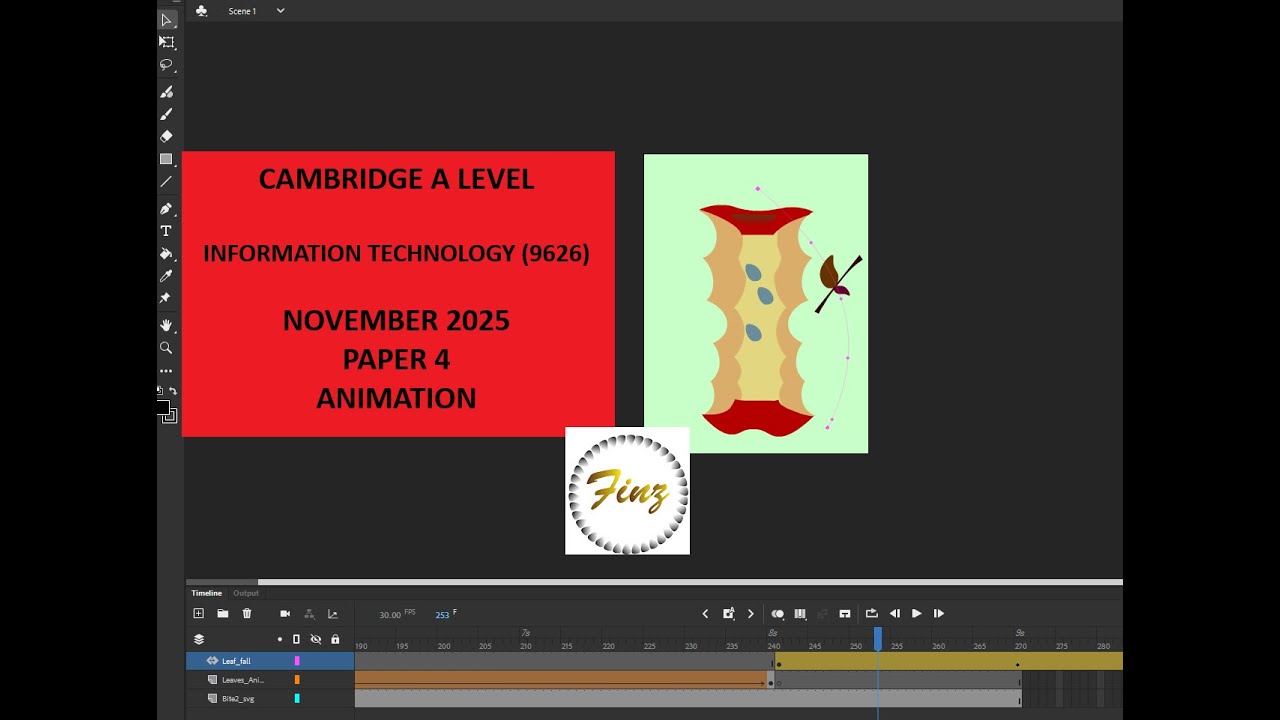The image size is (1280, 720).
Task: Hide all layers with eye icon
Action: coord(316,639)
